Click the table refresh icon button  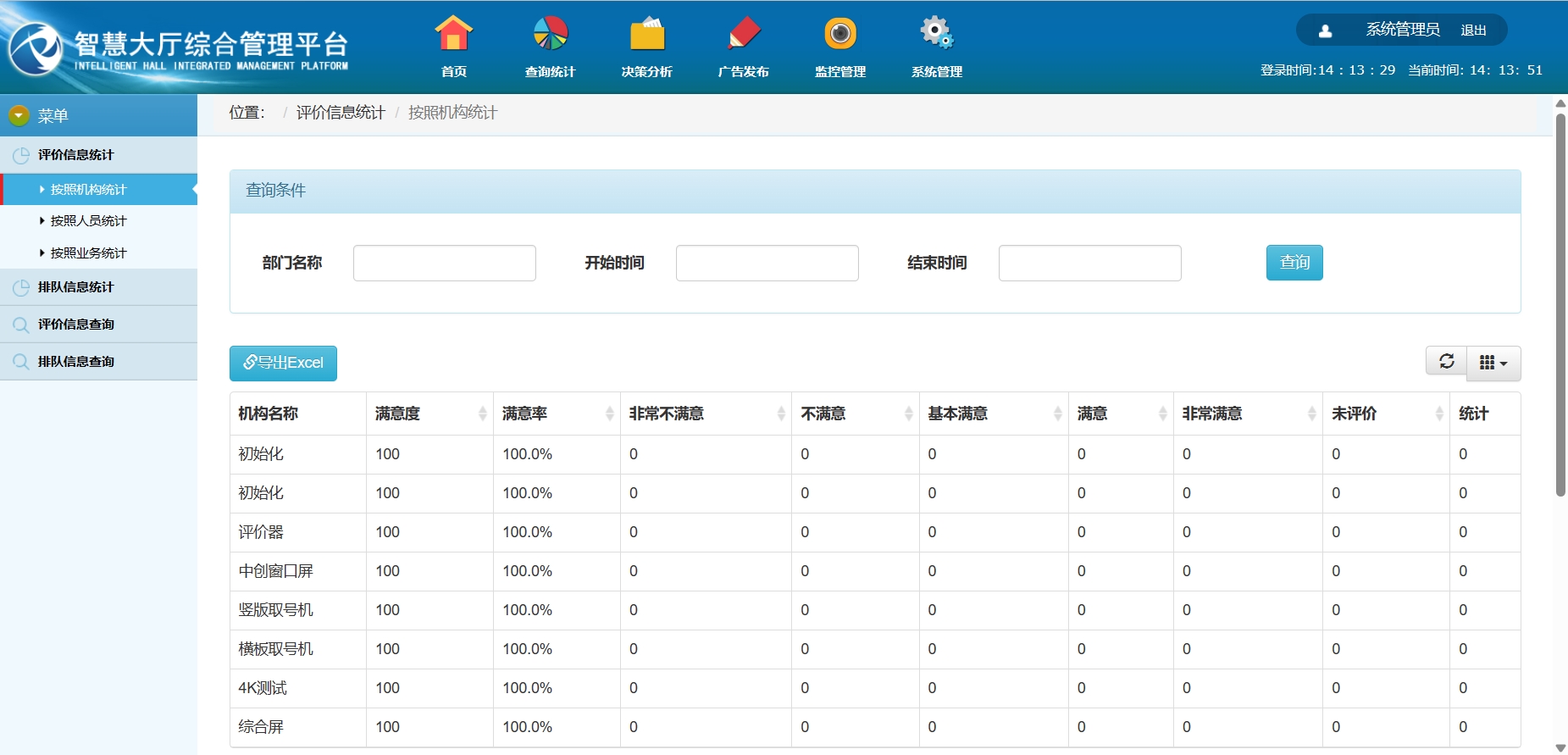tap(1447, 362)
